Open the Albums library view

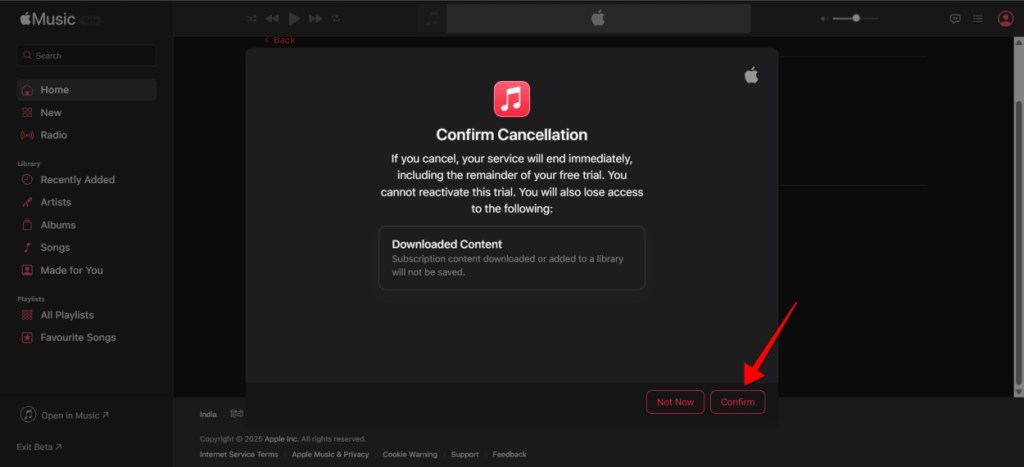click(87, 225)
